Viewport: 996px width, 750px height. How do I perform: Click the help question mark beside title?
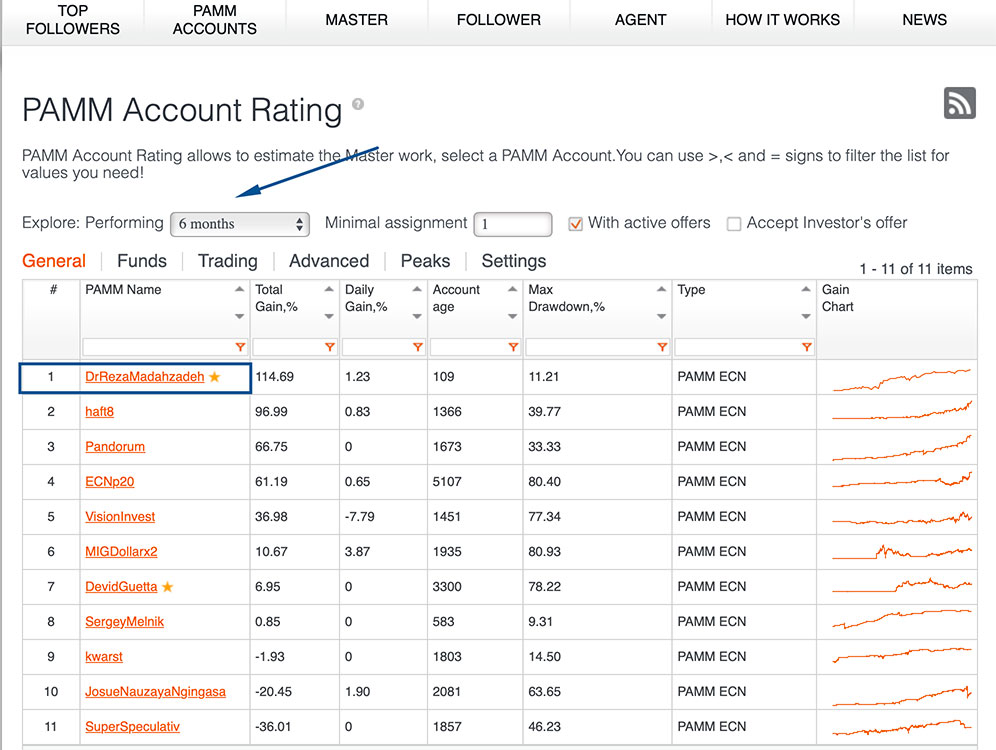pos(358,104)
